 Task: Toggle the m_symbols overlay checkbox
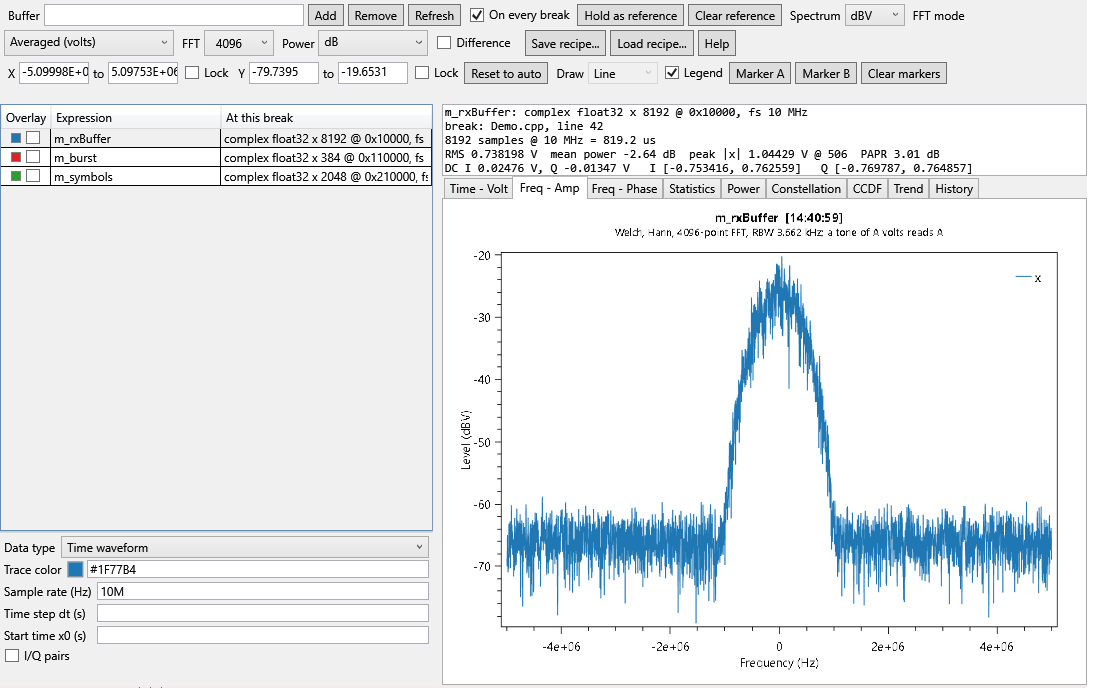click(x=33, y=176)
